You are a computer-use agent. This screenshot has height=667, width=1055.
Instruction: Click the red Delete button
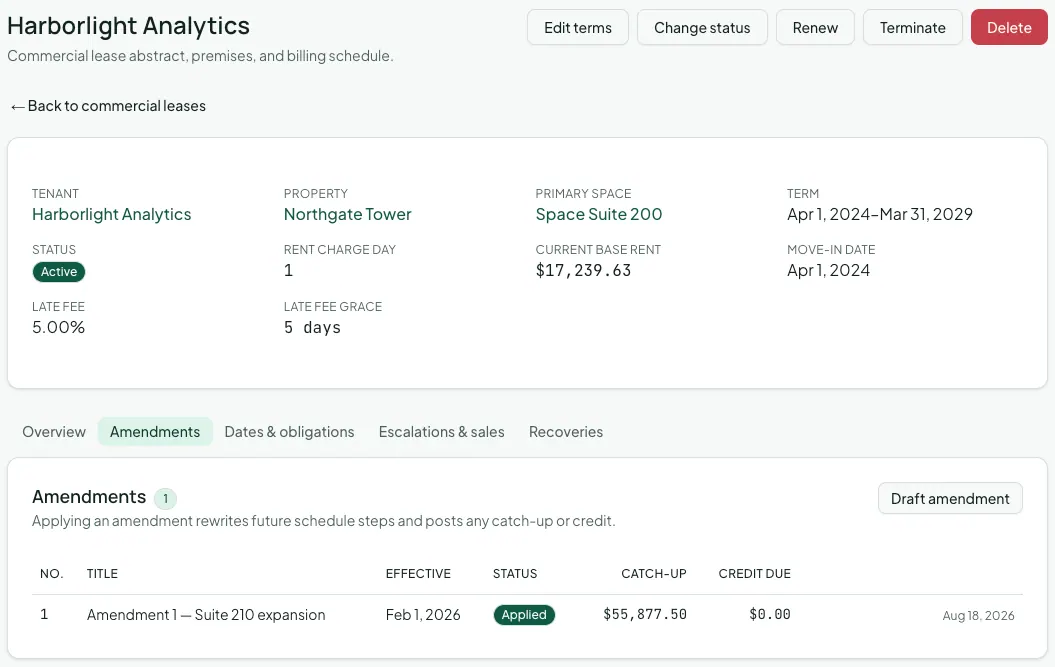1009,28
